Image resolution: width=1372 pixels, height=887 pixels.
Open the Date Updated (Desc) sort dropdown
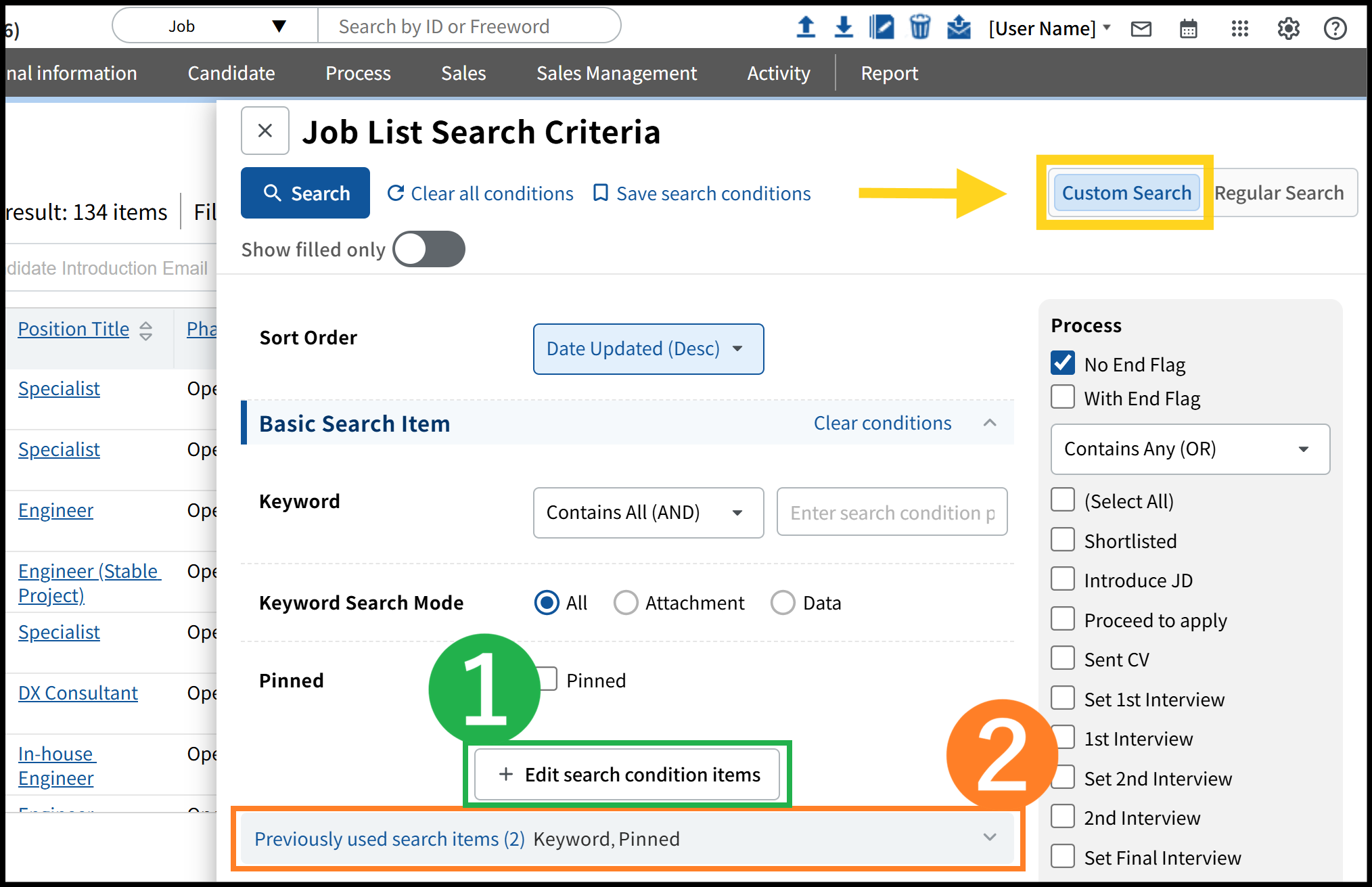click(x=648, y=348)
